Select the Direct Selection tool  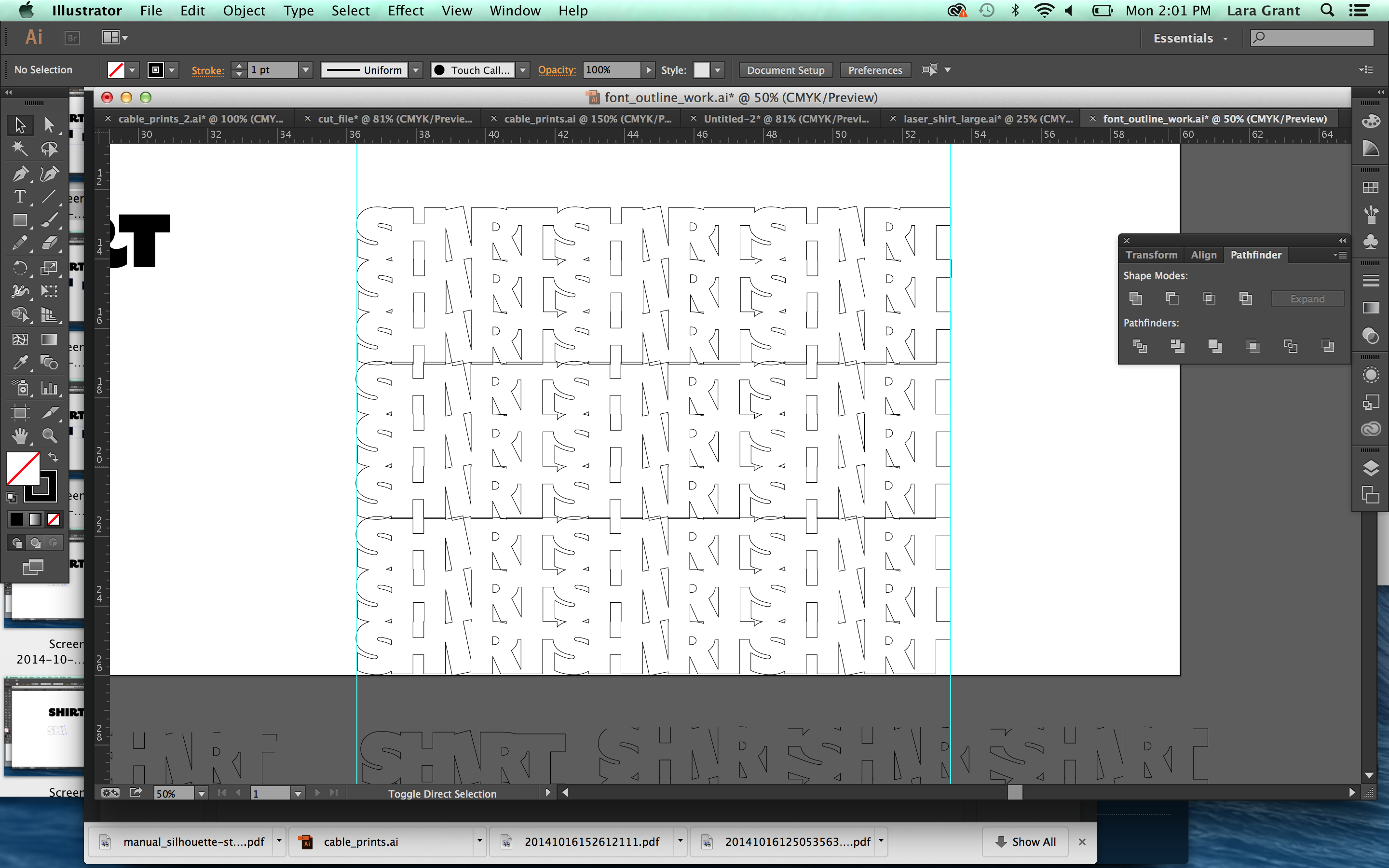point(49,124)
